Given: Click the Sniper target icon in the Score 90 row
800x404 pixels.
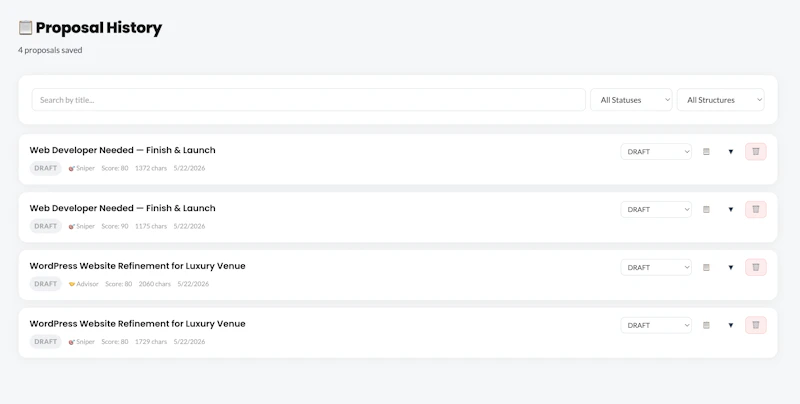Looking at the screenshot, I should pyautogui.click(x=72, y=226).
